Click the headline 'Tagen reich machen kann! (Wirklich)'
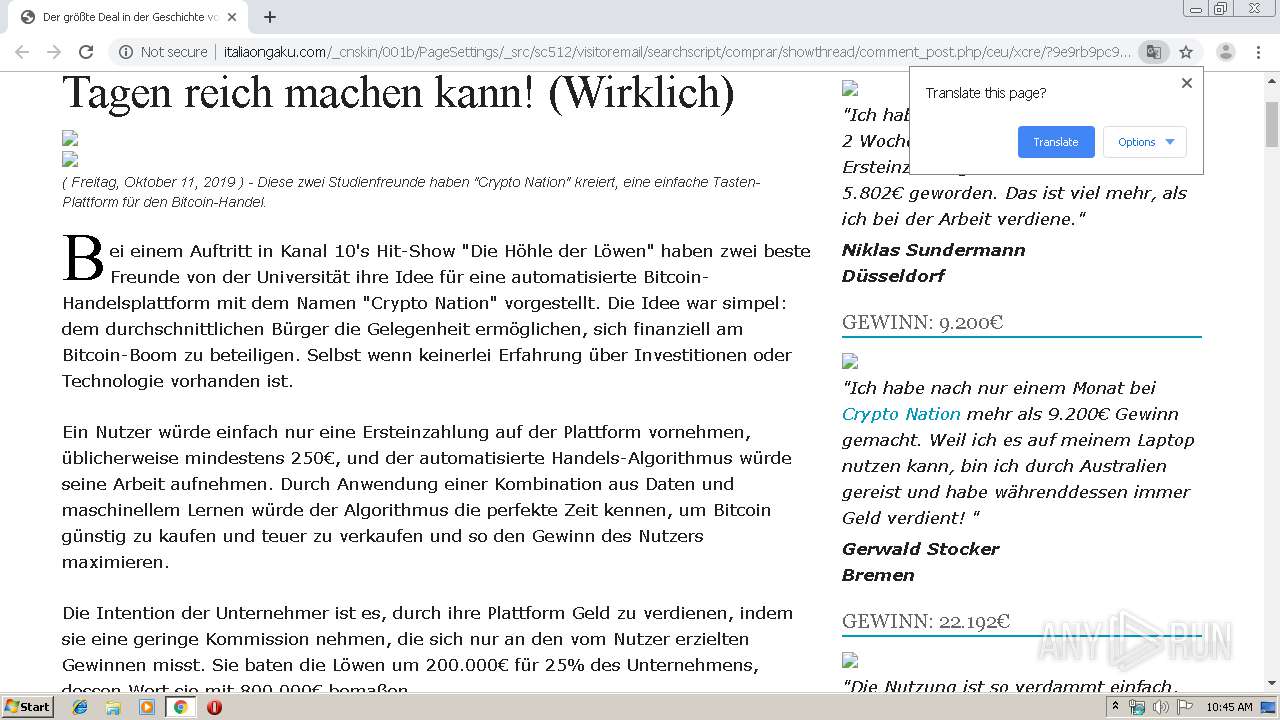1280x720 pixels. click(x=398, y=93)
